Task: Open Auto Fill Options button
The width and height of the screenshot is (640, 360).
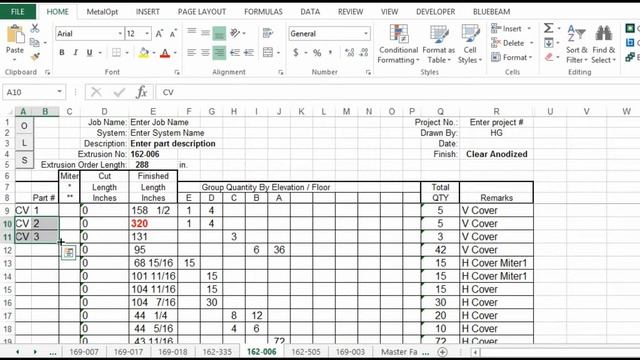Action: [x=69, y=253]
